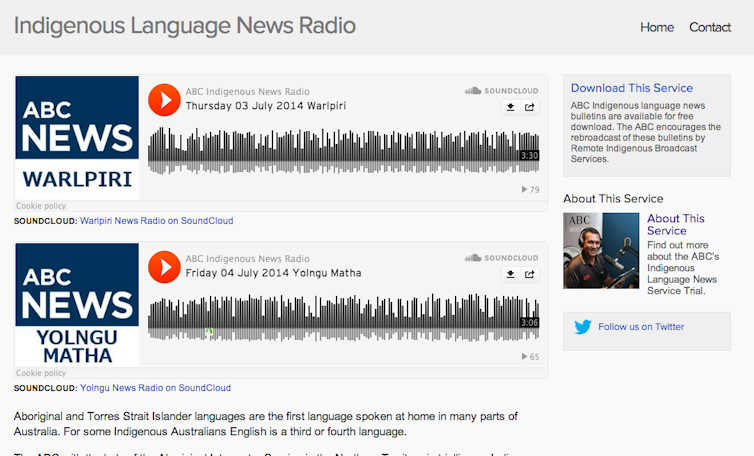
Task: Open the Home menu item
Action: (657, 27)
